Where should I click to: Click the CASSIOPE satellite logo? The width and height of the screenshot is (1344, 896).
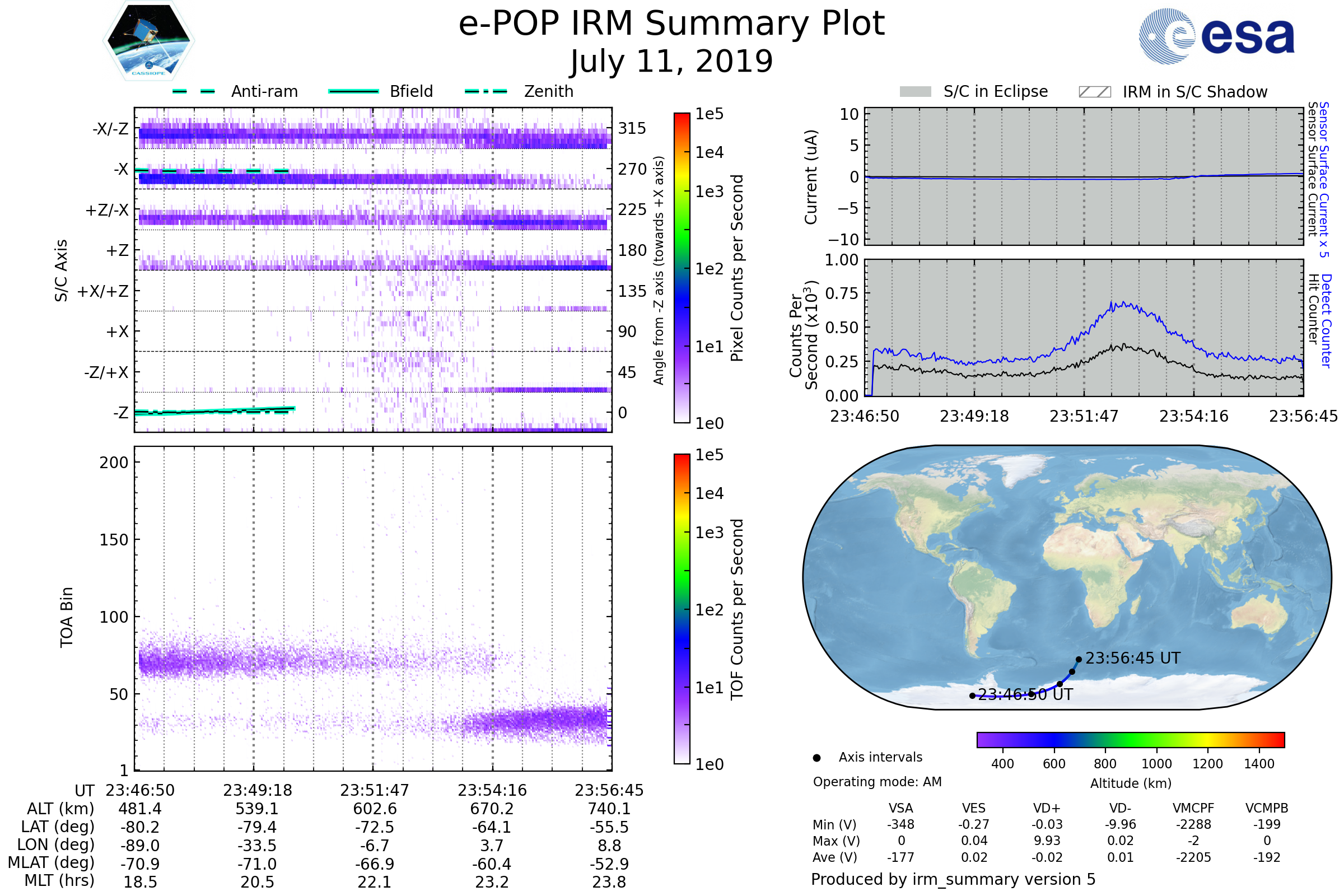pyautogui.click(x=148, y=41)
